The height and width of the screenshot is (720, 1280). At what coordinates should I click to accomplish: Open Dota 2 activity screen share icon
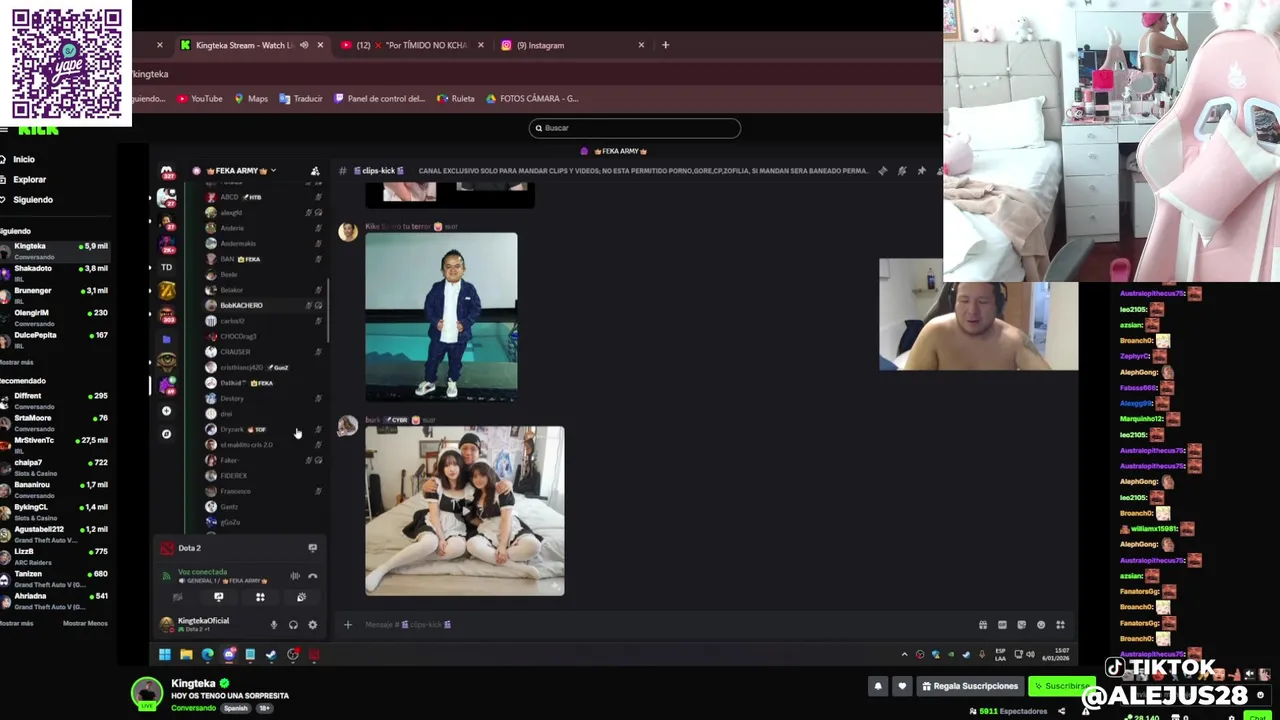pyautogui.click(x=312, y=548)
